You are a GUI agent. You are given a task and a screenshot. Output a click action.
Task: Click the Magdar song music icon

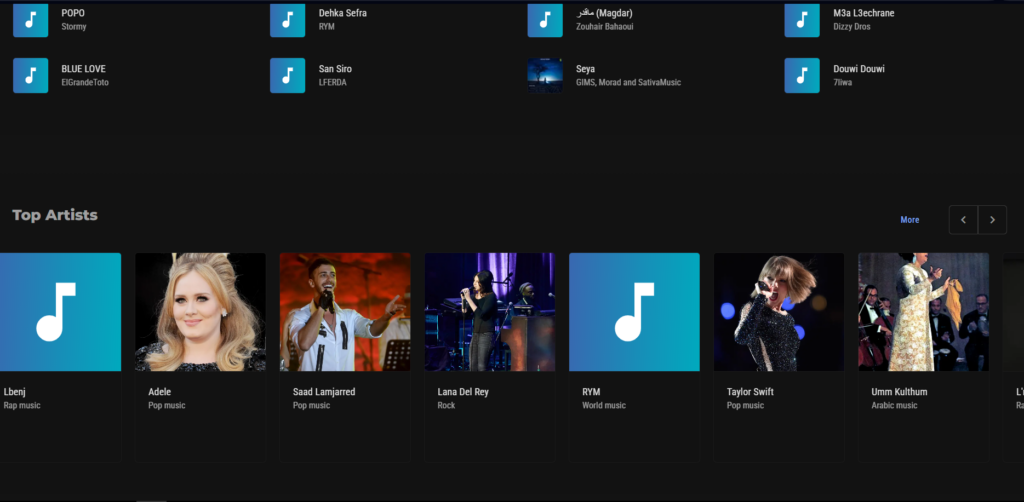point(544,20)
